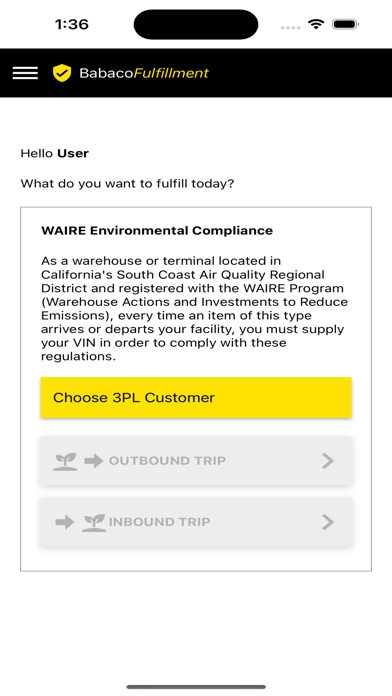Click the cellular signal dots icon
The image size is (392, 696).
coord(291,27)
